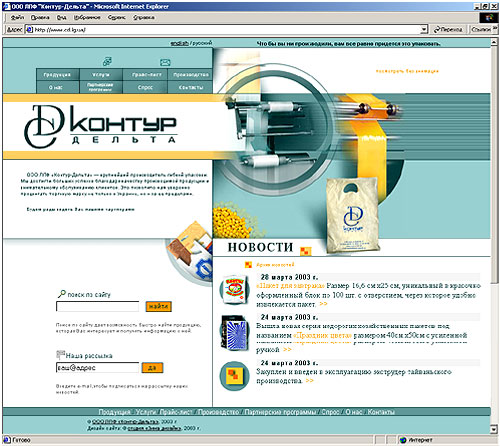Open the Вид menu
Screen dimensions: 500x446
61,17
